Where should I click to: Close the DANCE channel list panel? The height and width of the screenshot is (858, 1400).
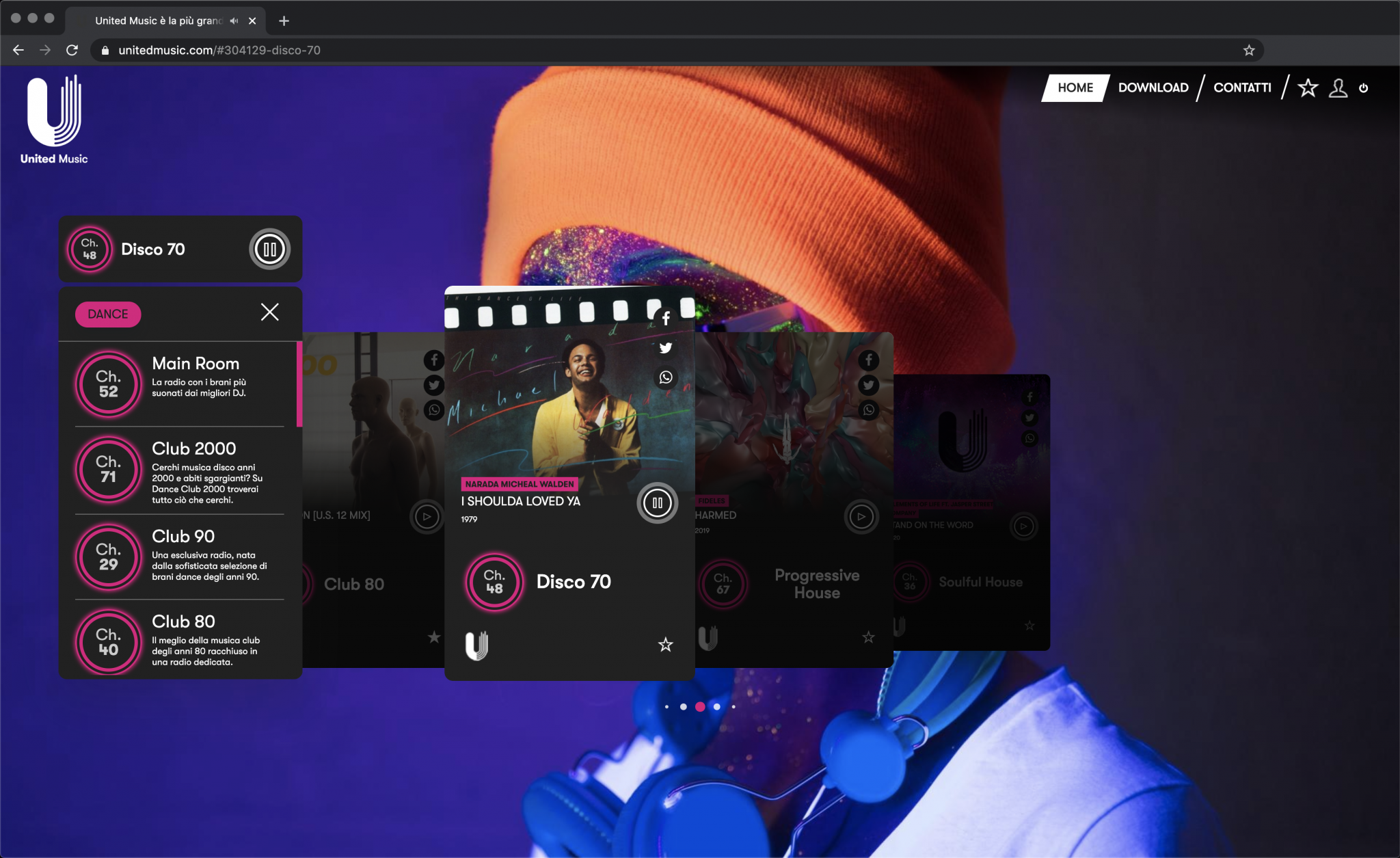pyautogui.click(x=270, y=312)
